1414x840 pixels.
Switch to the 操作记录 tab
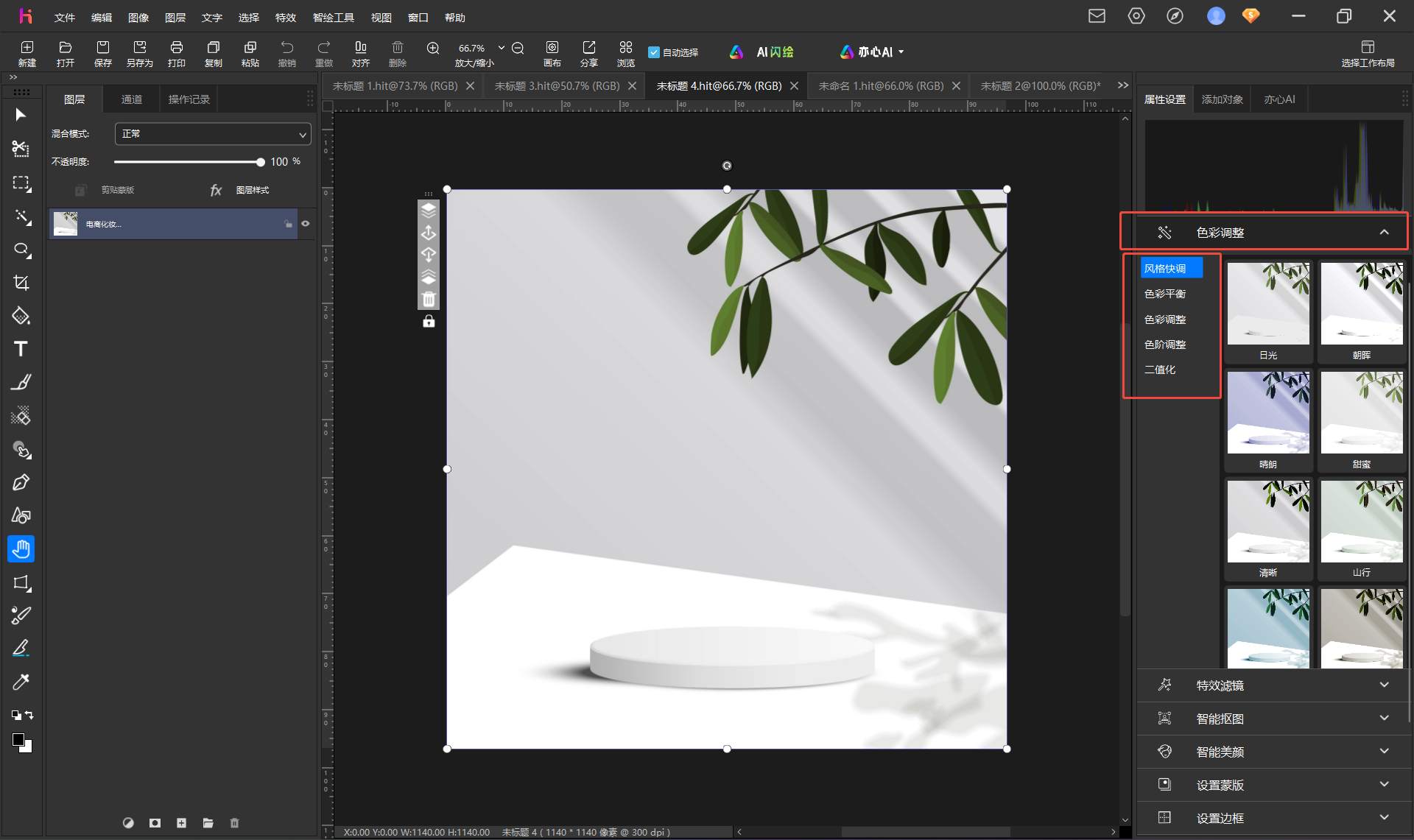pos(189,99)
